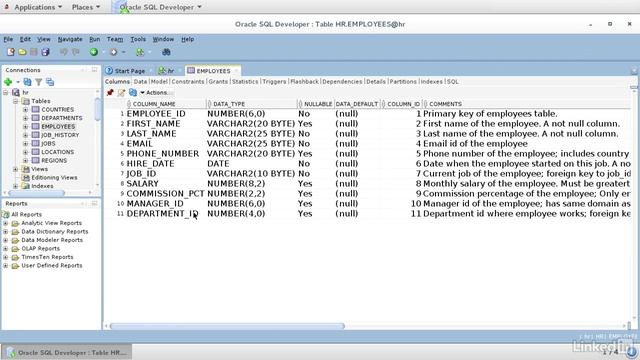Image resolution: width=640 pixels, height=360 pixels.
Task: Open the Tools menu
Action: 138,39
